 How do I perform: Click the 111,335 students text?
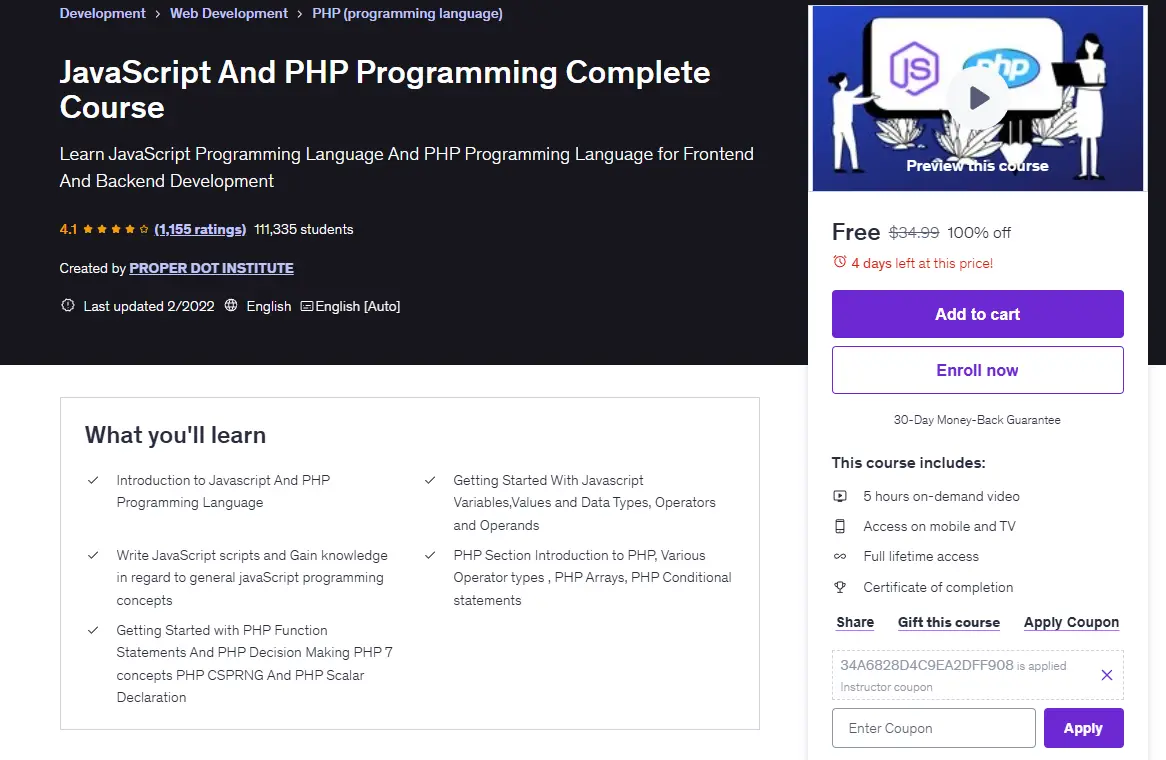pos(303,229)
